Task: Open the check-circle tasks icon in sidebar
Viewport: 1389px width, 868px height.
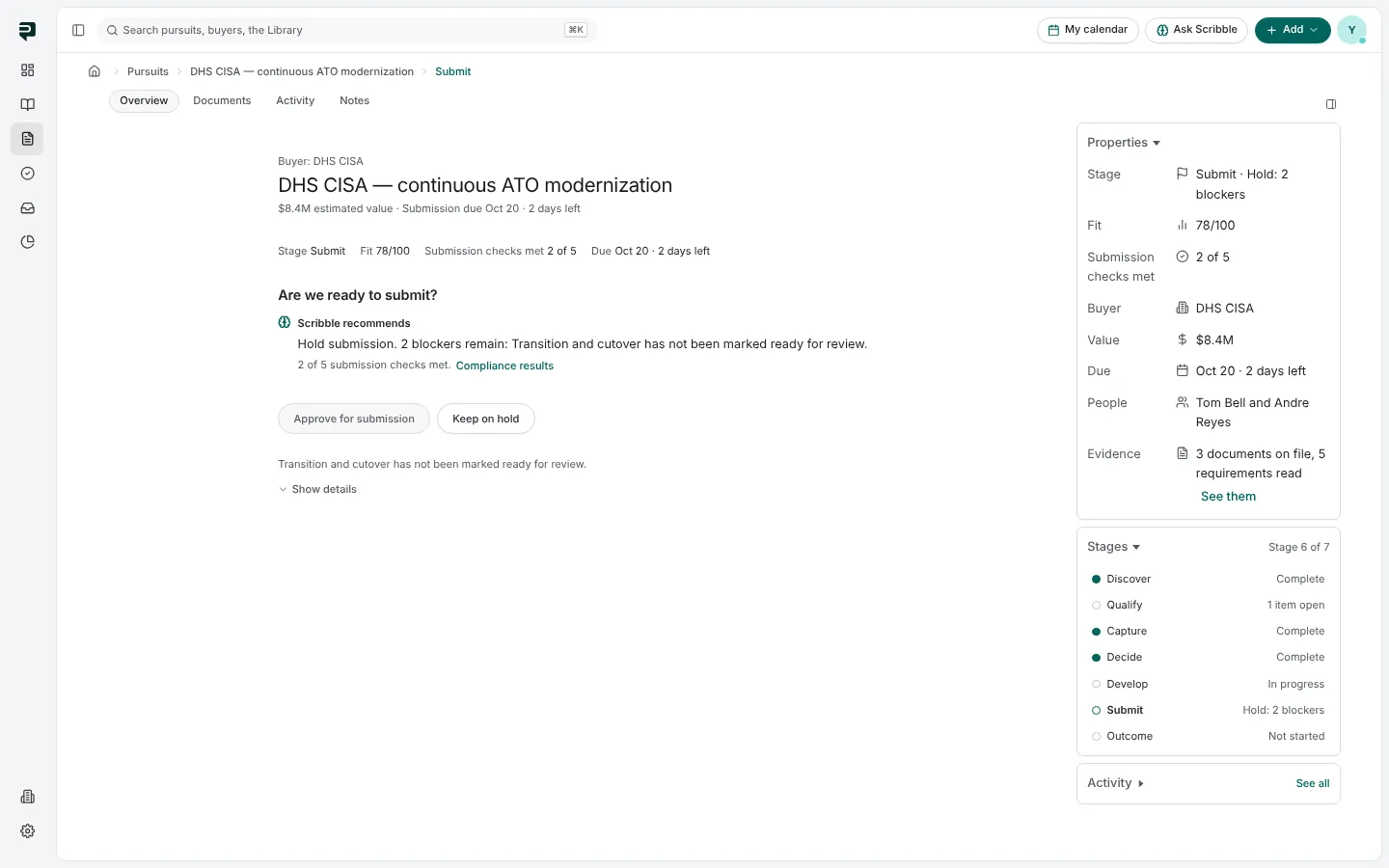Action: click(27, 174)
